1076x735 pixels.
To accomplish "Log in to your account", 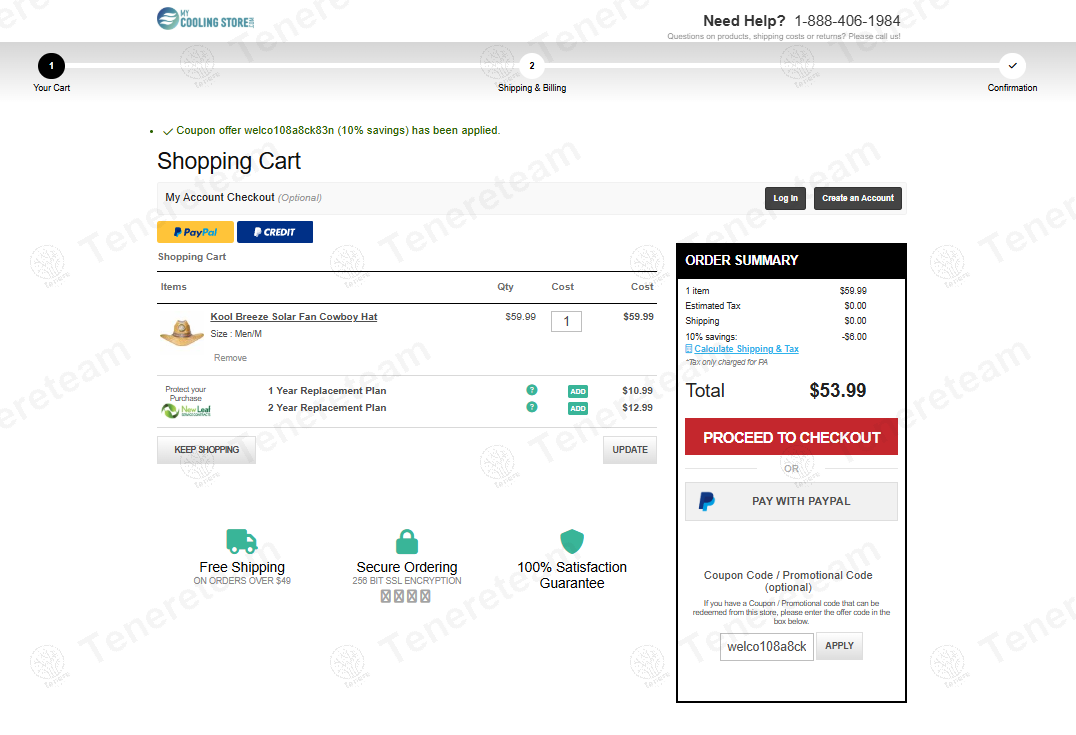I will [786, 198].
